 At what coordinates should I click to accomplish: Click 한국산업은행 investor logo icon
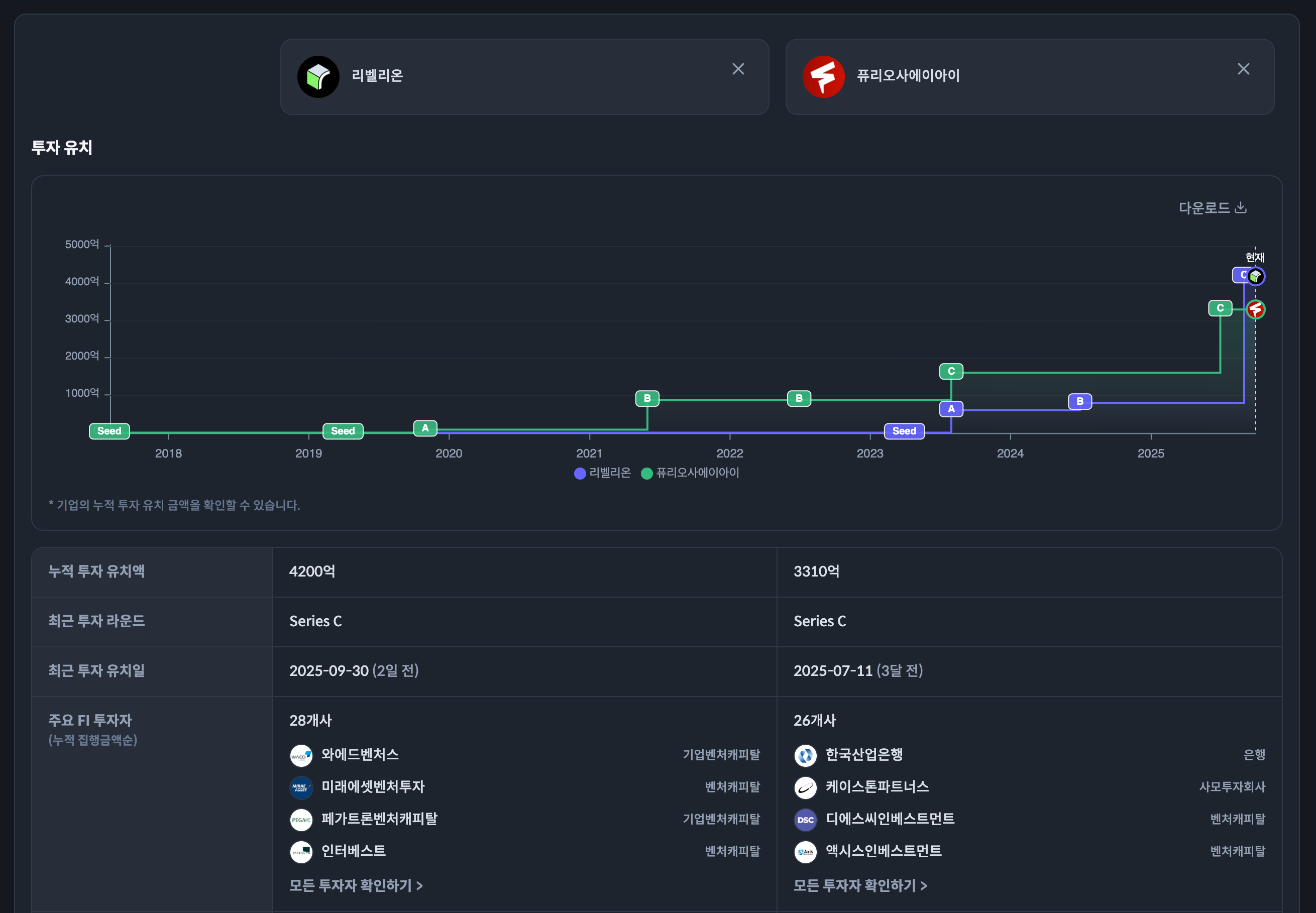click(x=805, y=755)
